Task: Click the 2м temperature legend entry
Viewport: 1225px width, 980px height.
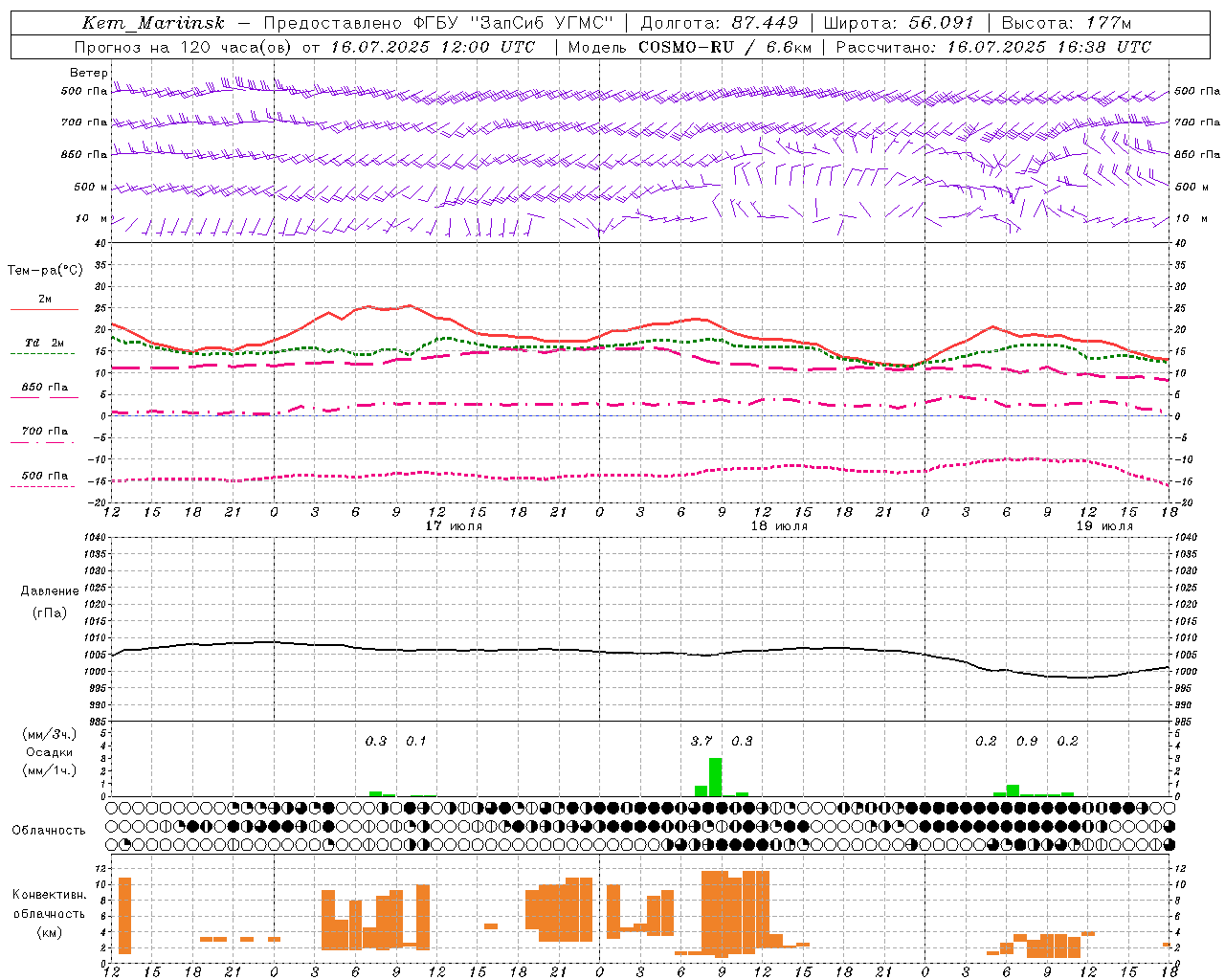Action: coord(44,300)
